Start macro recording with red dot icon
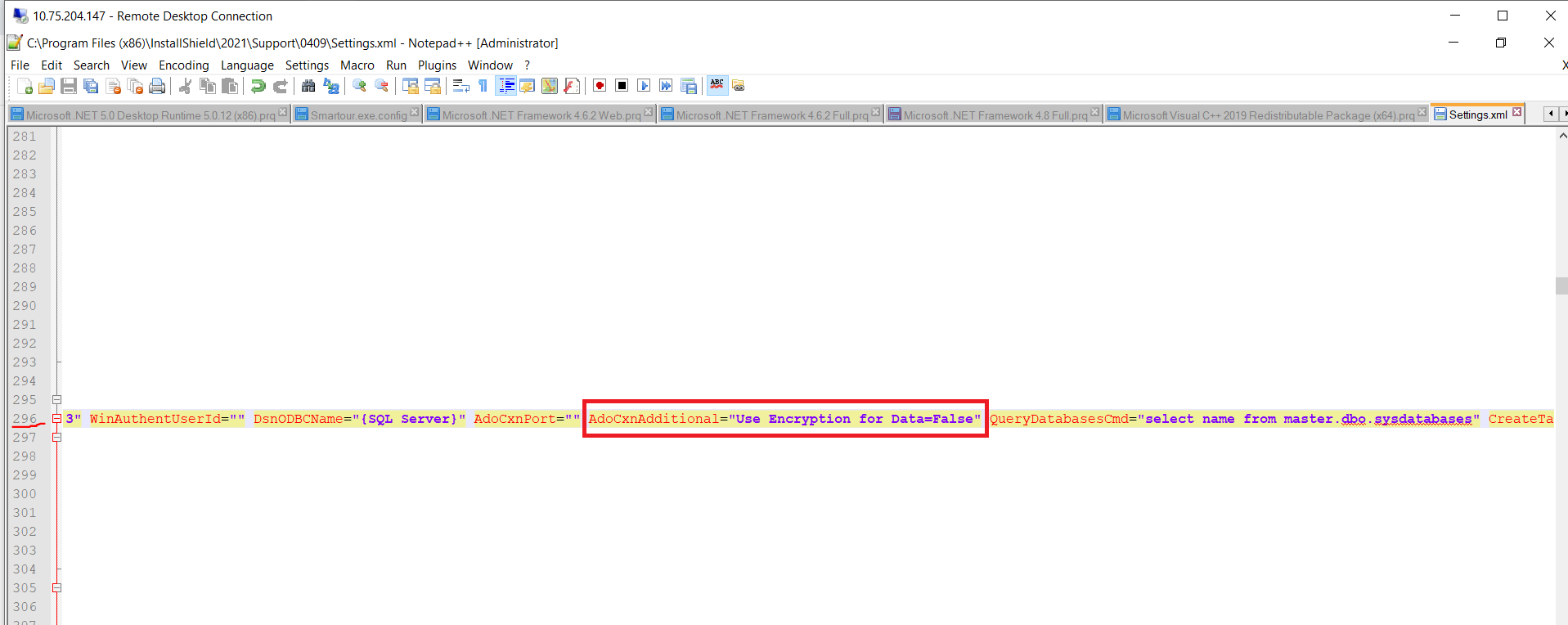 tap(600, 86)
